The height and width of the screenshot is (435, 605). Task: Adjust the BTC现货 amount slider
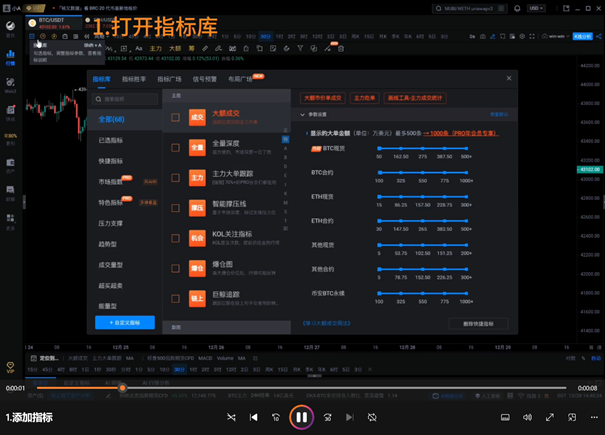tap(423, 148)
